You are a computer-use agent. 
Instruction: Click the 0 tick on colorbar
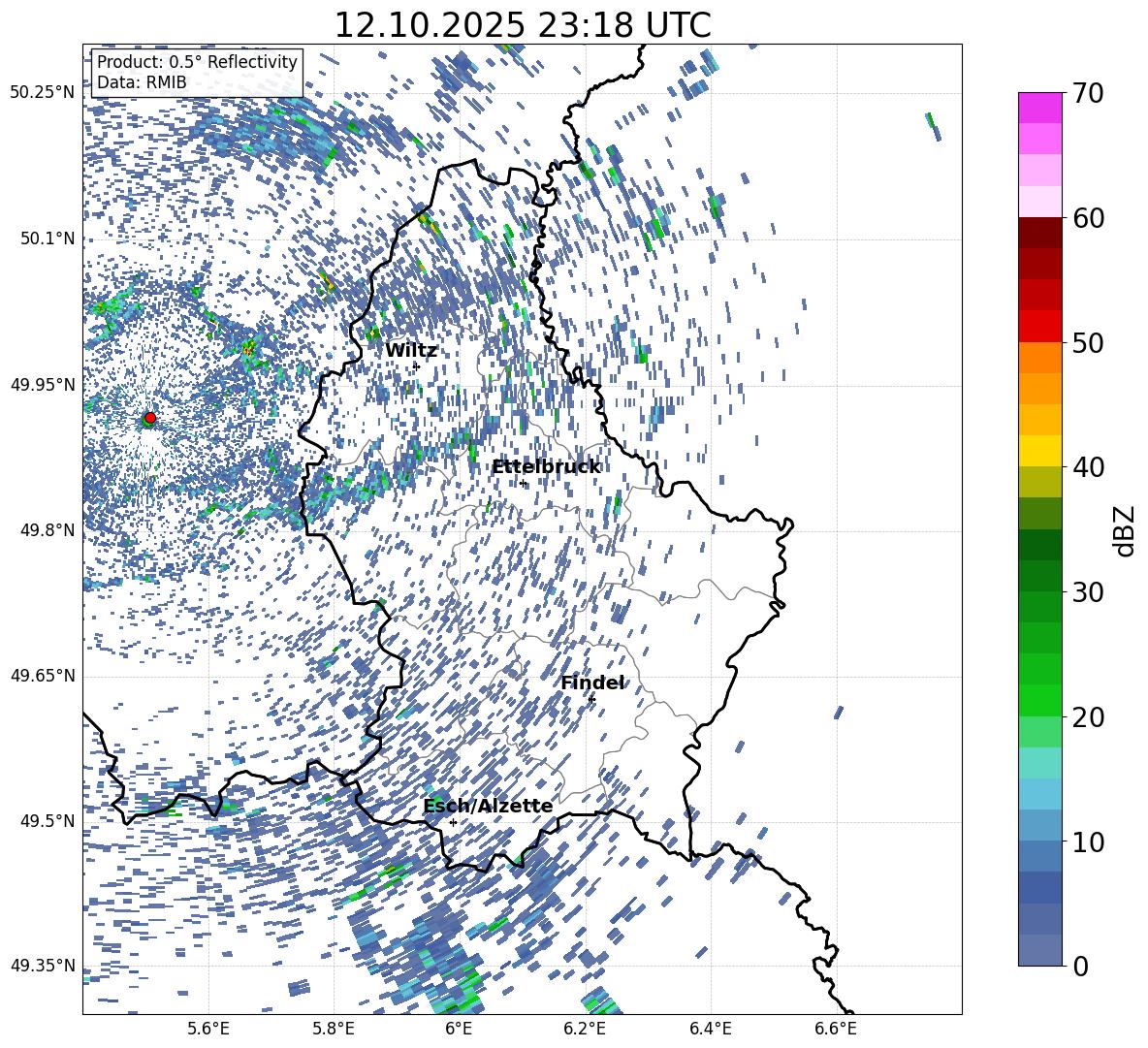(x=1080, y=966)
